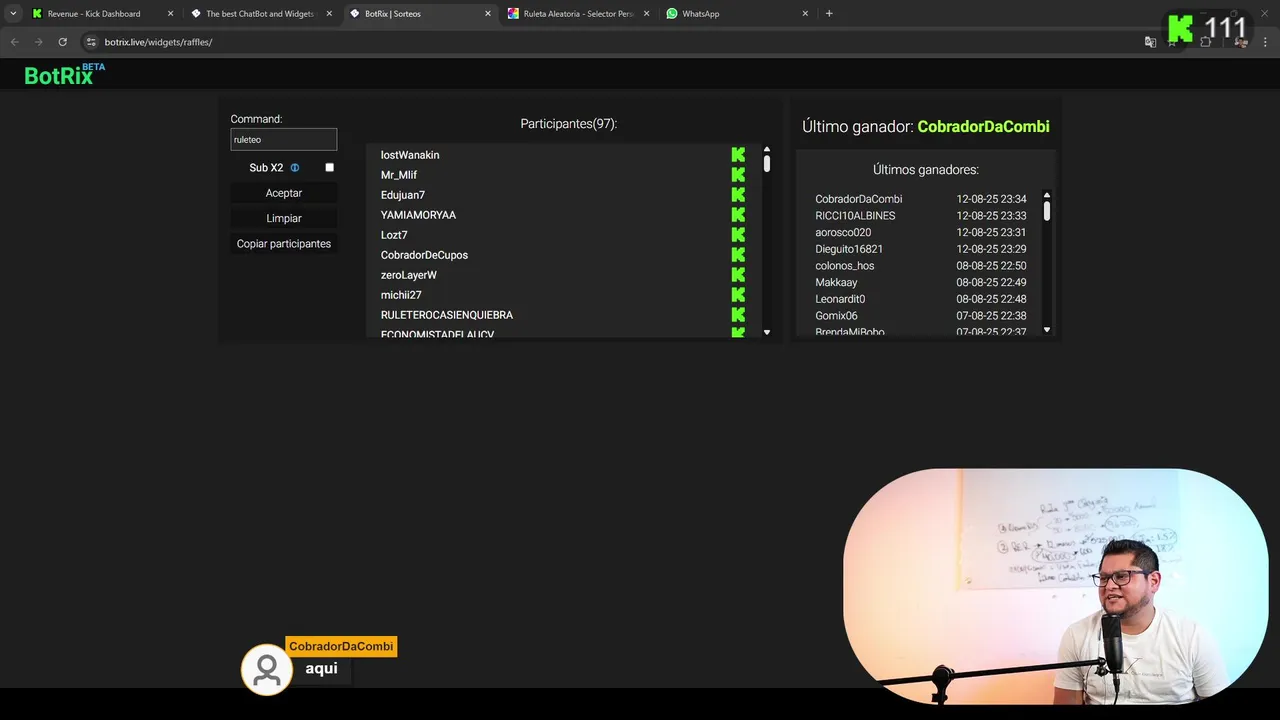
Task: Open The best ChatBot and Widgets tab
Action: tap(262, 14)
